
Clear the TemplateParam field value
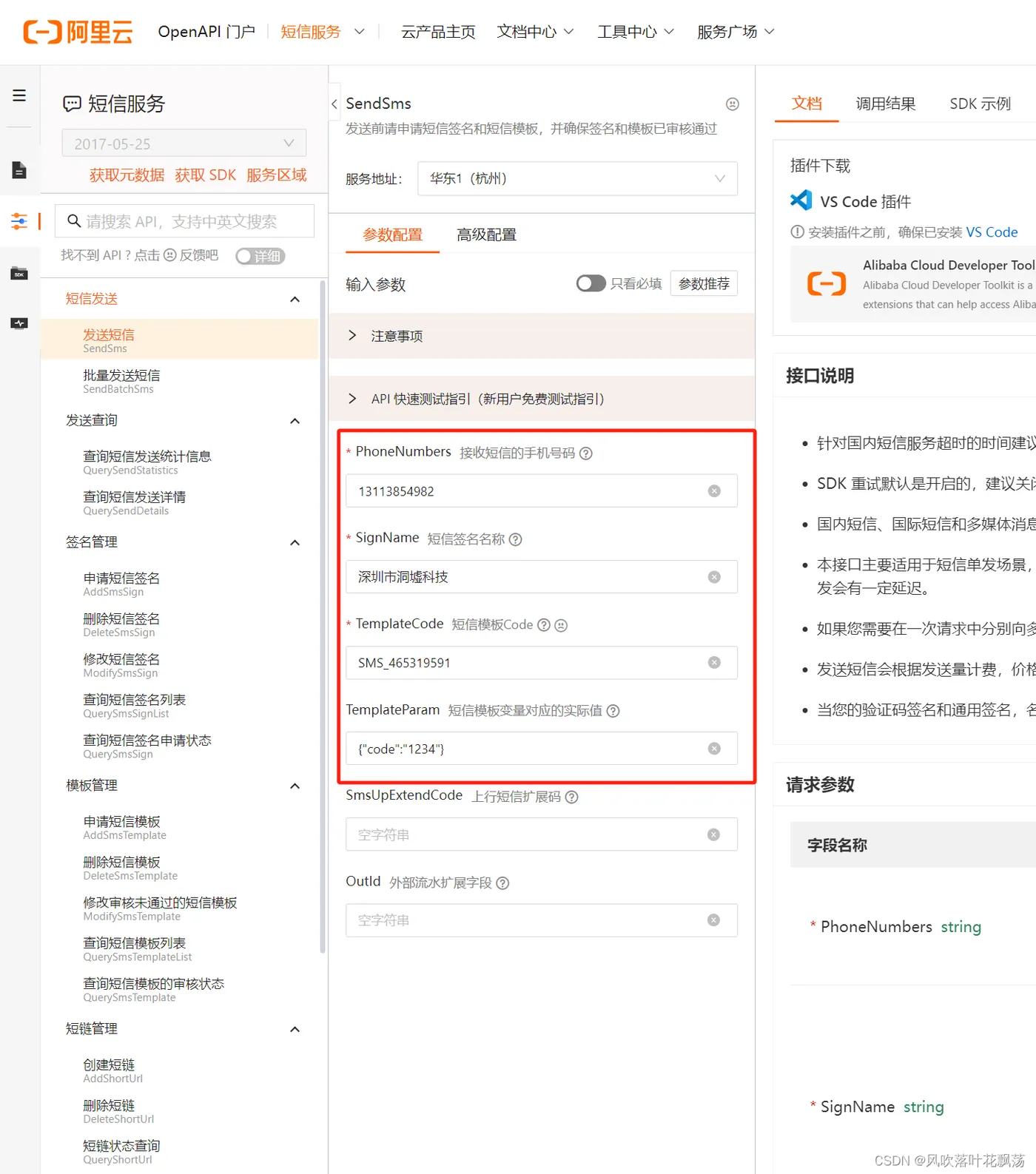(714, 749)
